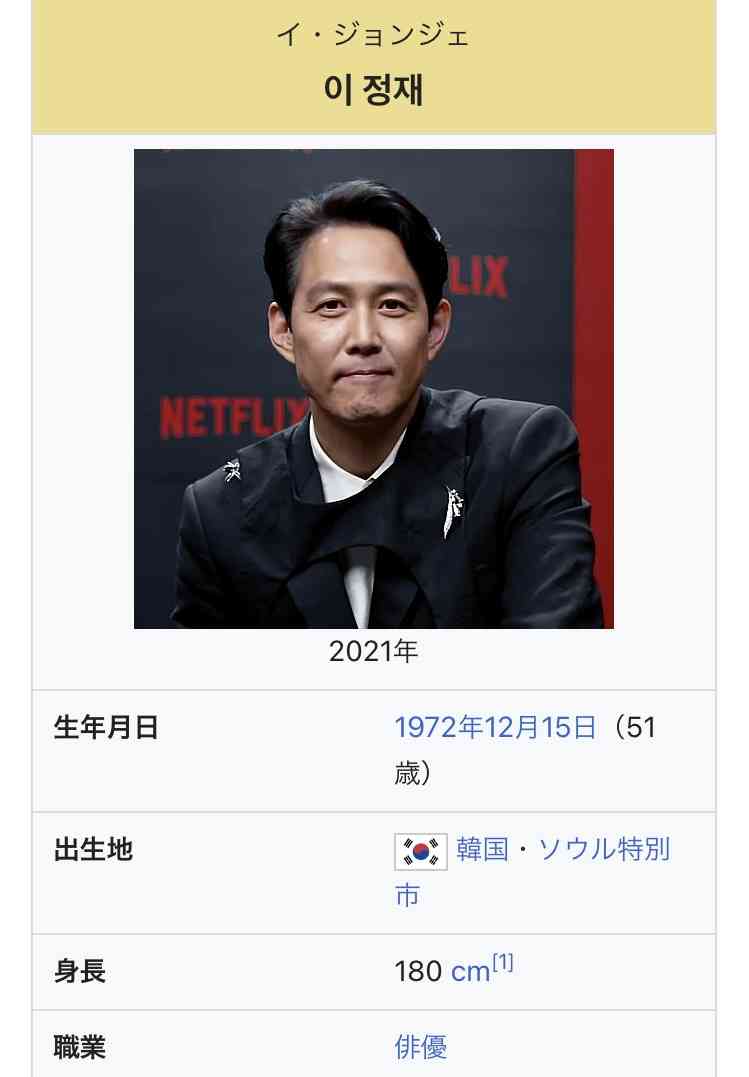Open the ソウル特別 city link

pos(603,850)
